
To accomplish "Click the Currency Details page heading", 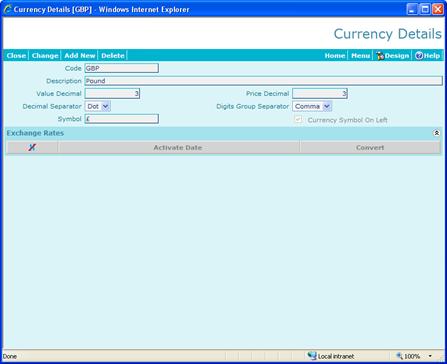I will 387,34.
